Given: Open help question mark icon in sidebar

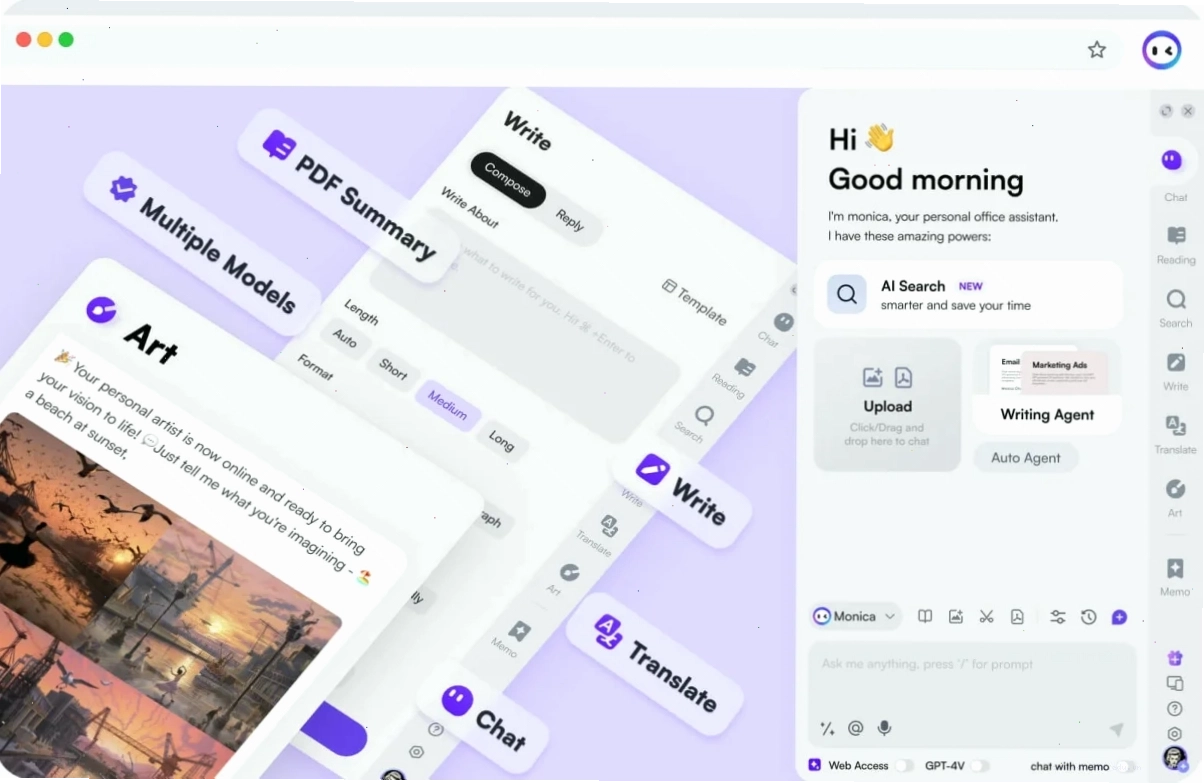Looking at the screenshot, I should click(1175, 709).
